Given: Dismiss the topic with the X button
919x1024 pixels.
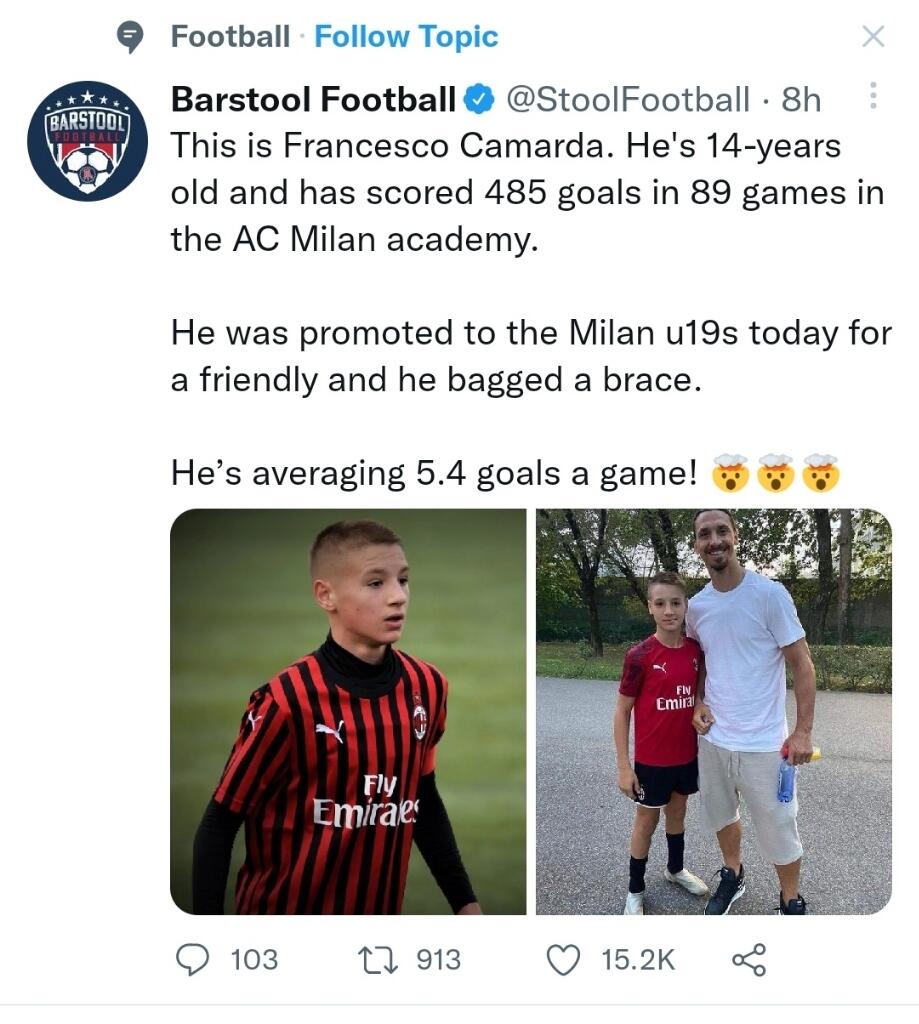Looking at the screenshot, I should click(x=873, y=37).
